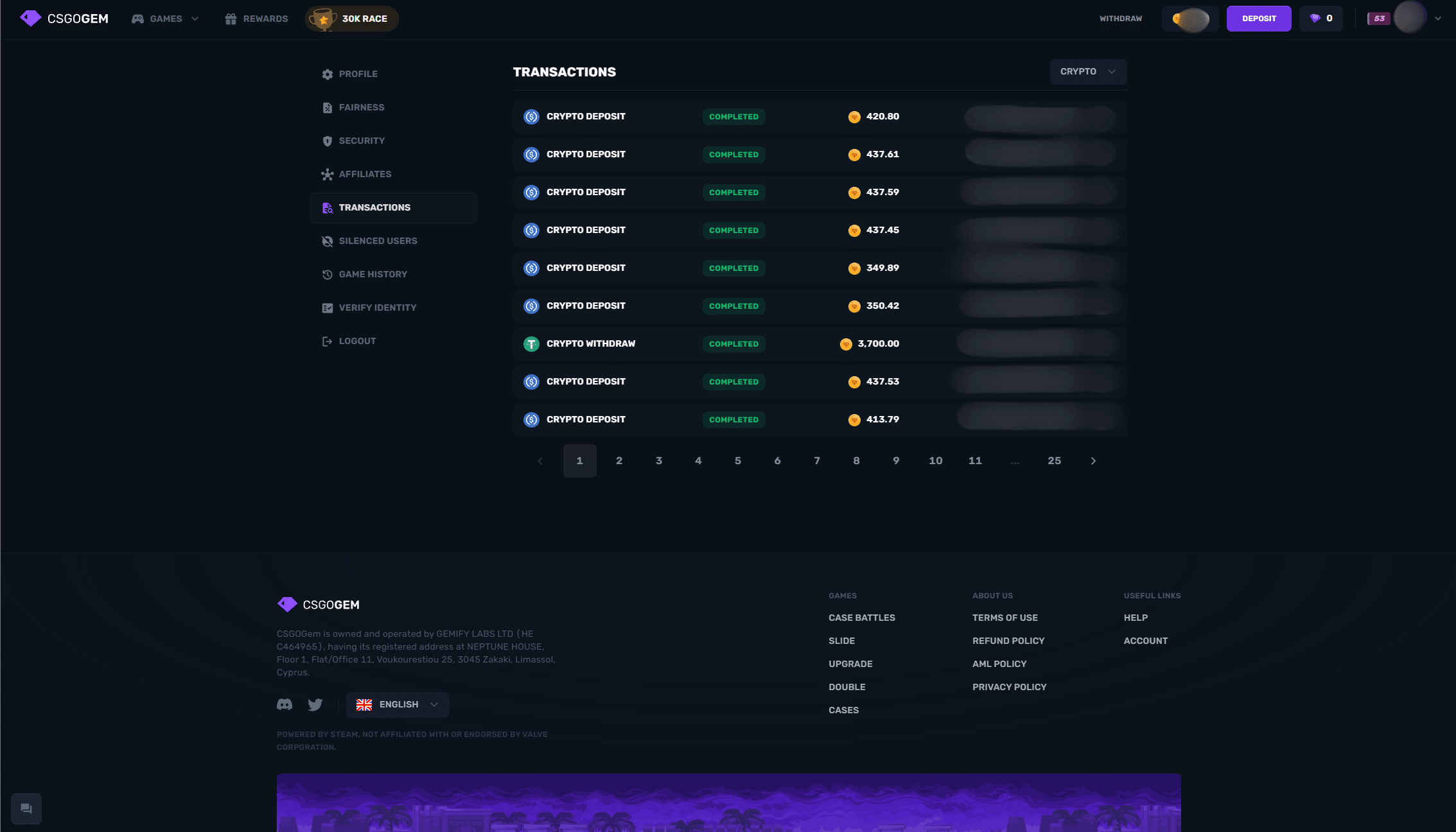Click the Game History clock icon

pos(328,275)
